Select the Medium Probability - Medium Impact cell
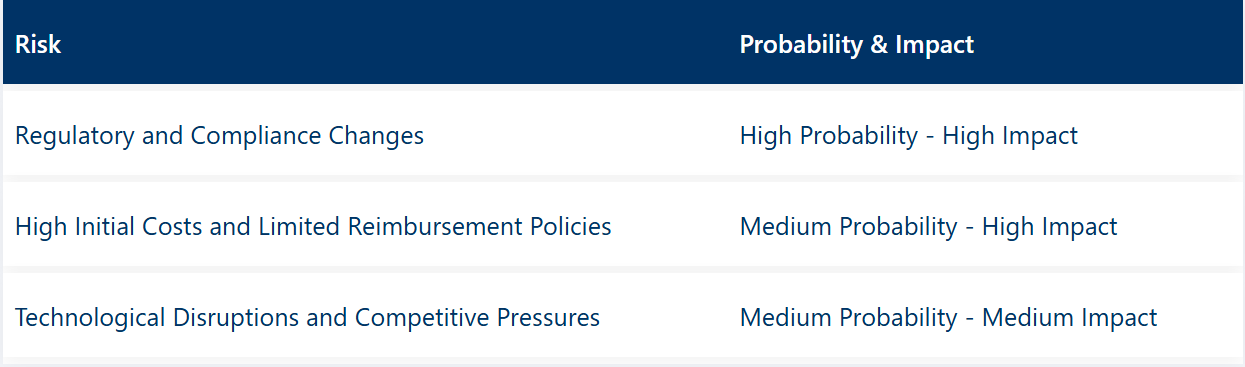Screen dimensions: 1245x367 point(948,318)
